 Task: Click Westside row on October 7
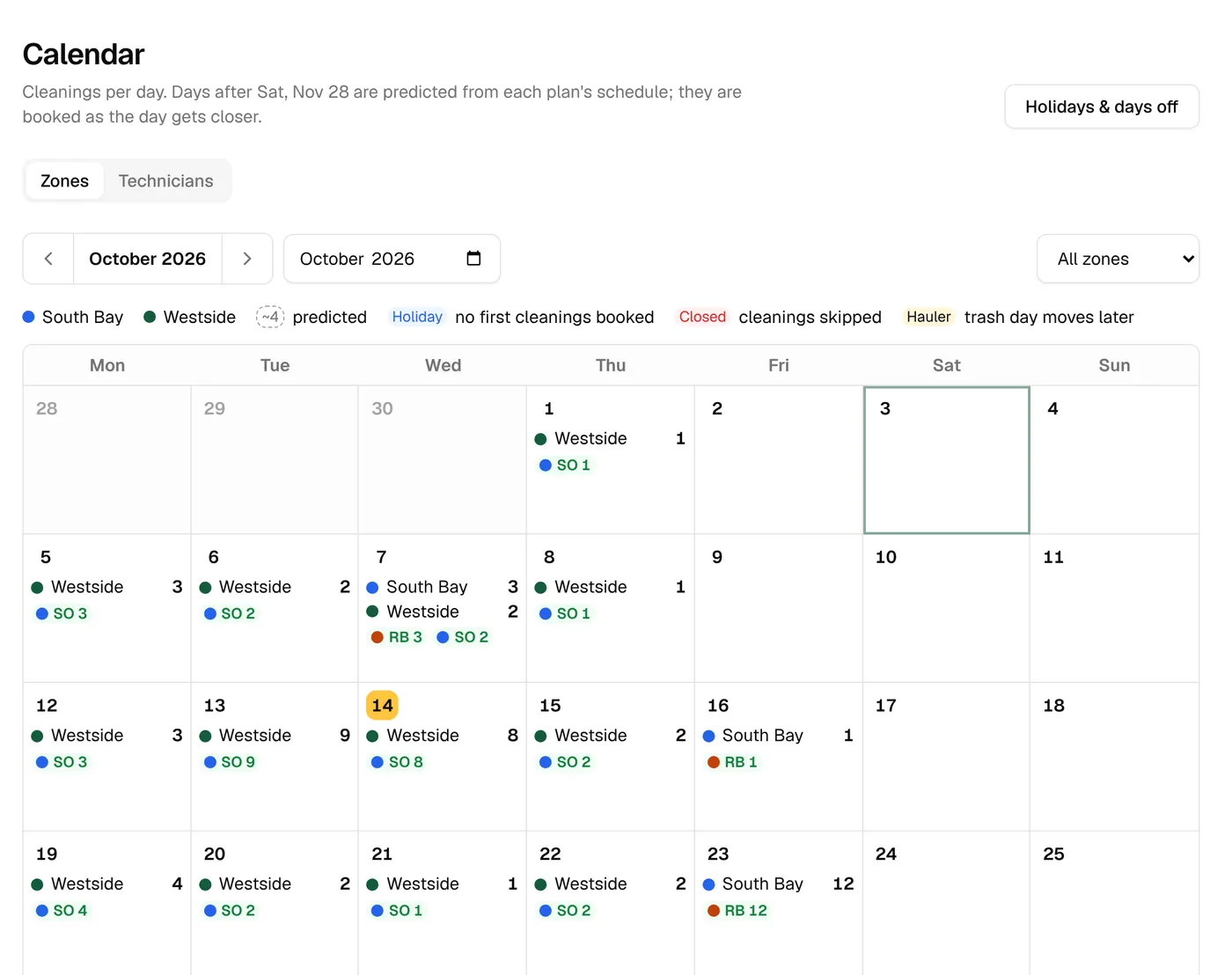442,612
